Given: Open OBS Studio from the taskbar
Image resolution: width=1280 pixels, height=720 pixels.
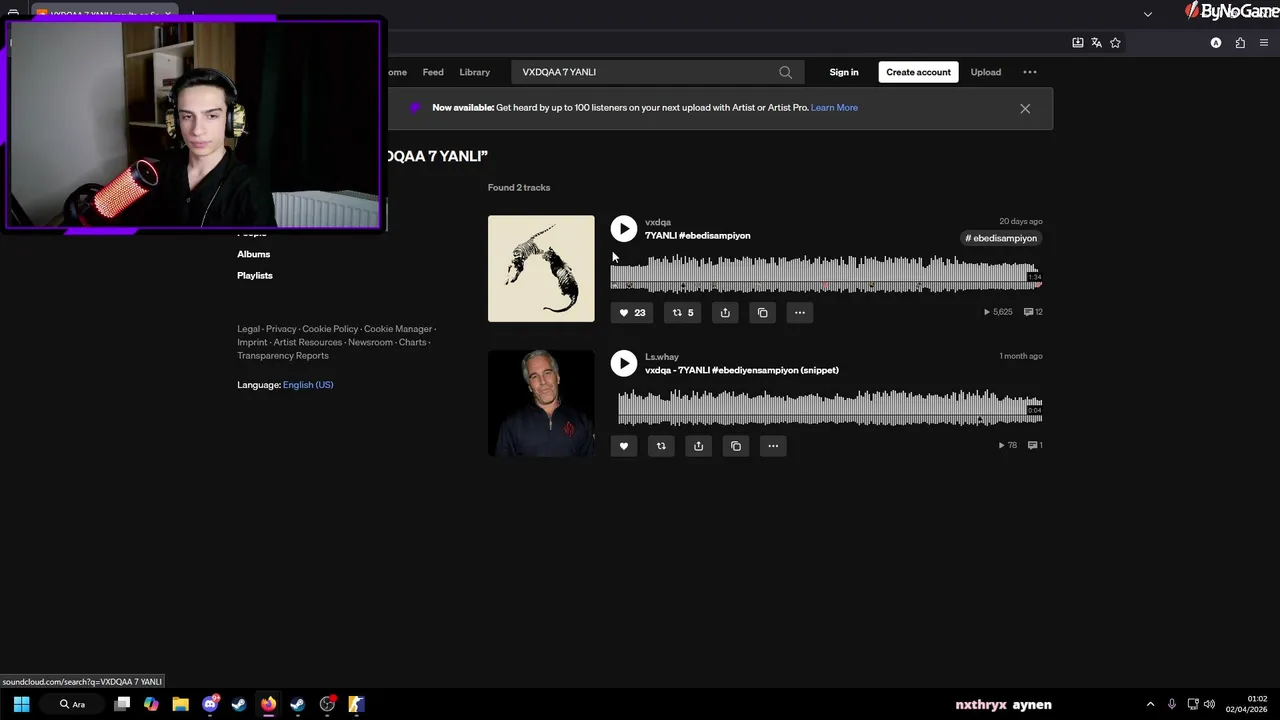Looking at the screenshot, I should point(327,704).
